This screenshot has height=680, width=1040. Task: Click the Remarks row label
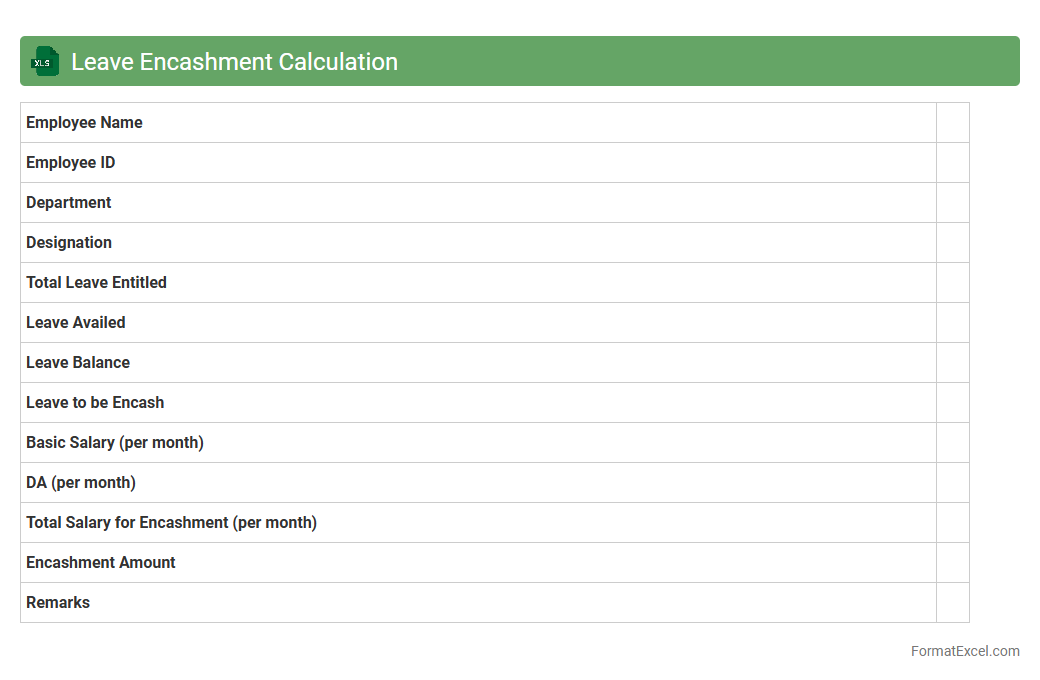58,603
